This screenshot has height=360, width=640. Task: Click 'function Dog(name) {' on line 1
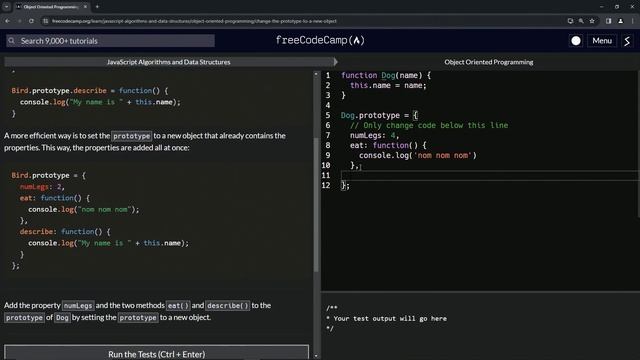(386, 75)
